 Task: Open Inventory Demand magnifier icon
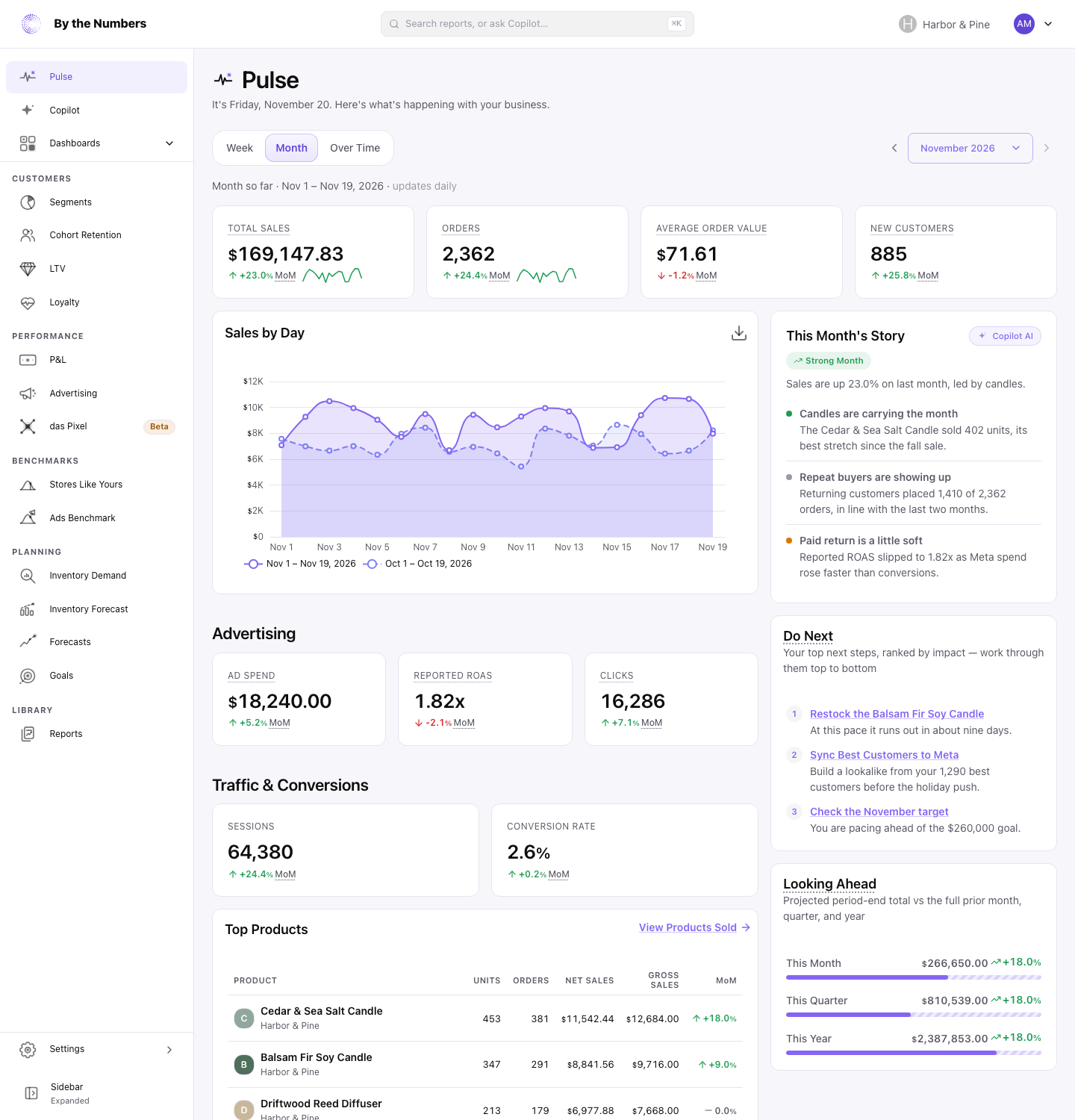28,576
